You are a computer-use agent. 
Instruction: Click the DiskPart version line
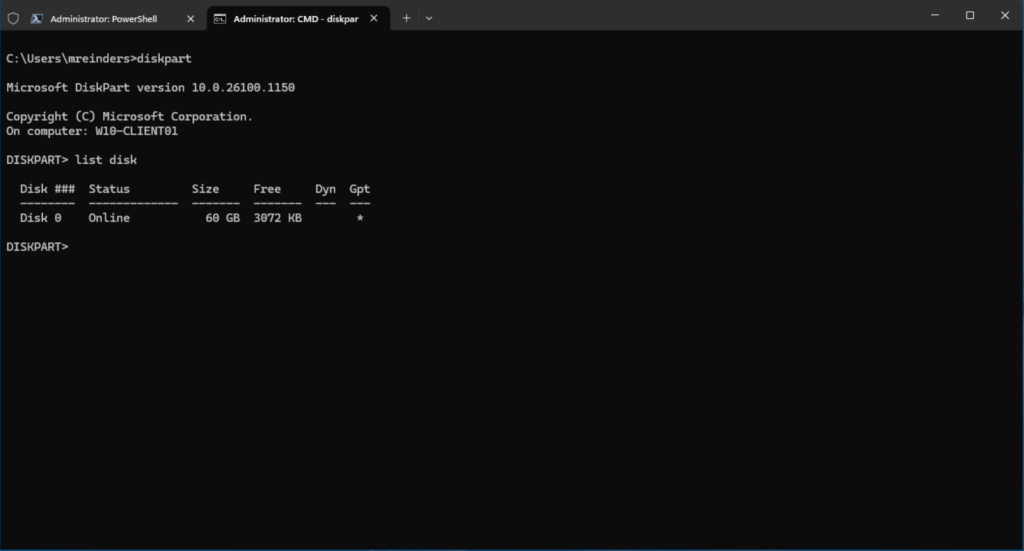point(150,87)
